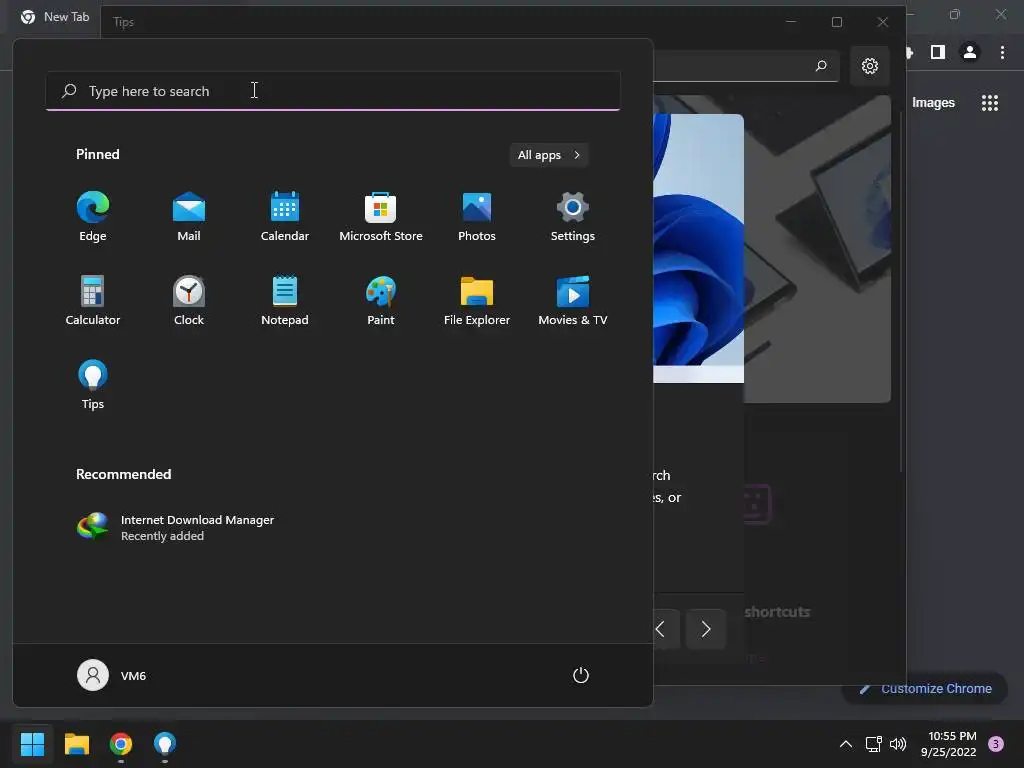Screen dimensions: 1024x768
Task: Launch Notepad from pinned apps
Action: 285,300
